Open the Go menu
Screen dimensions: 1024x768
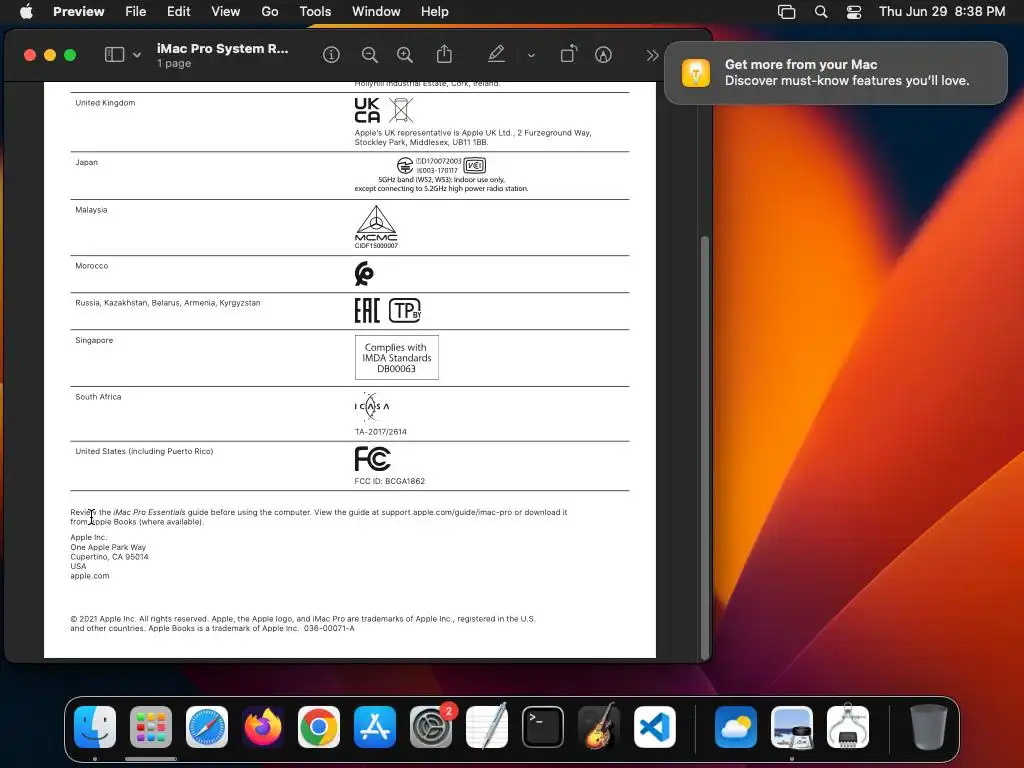(270, 11)
